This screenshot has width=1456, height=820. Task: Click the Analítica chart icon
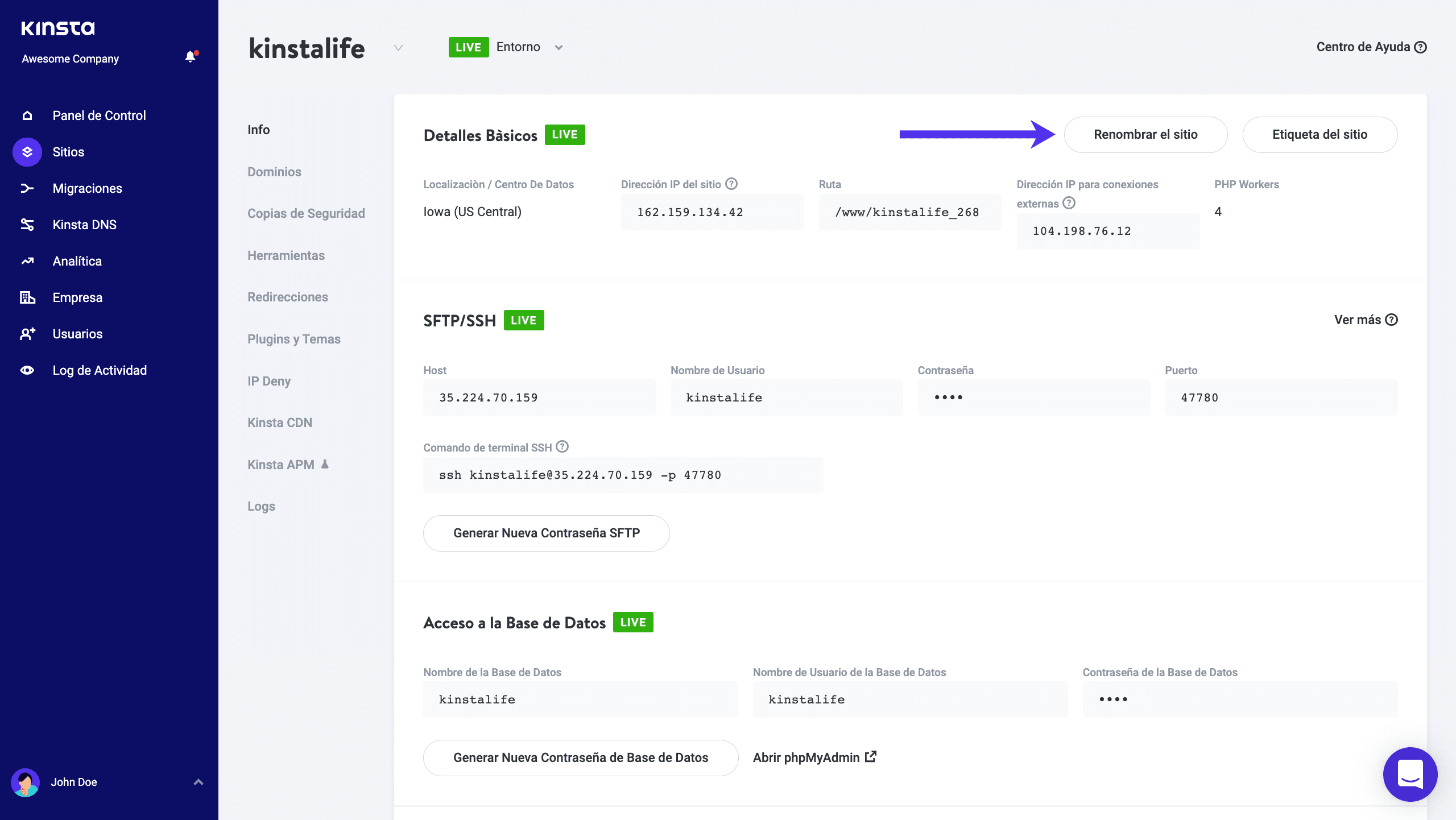click(x=27, y=261)
